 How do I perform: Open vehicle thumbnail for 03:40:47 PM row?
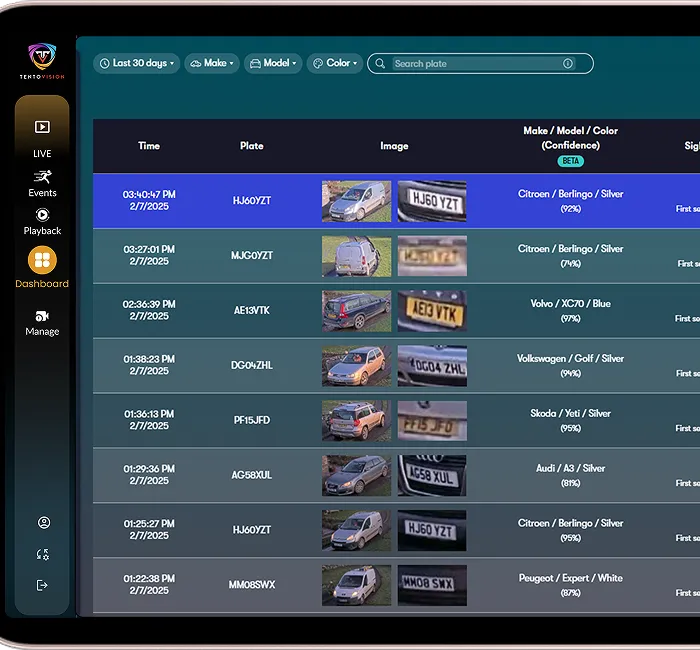click(356, 201)
